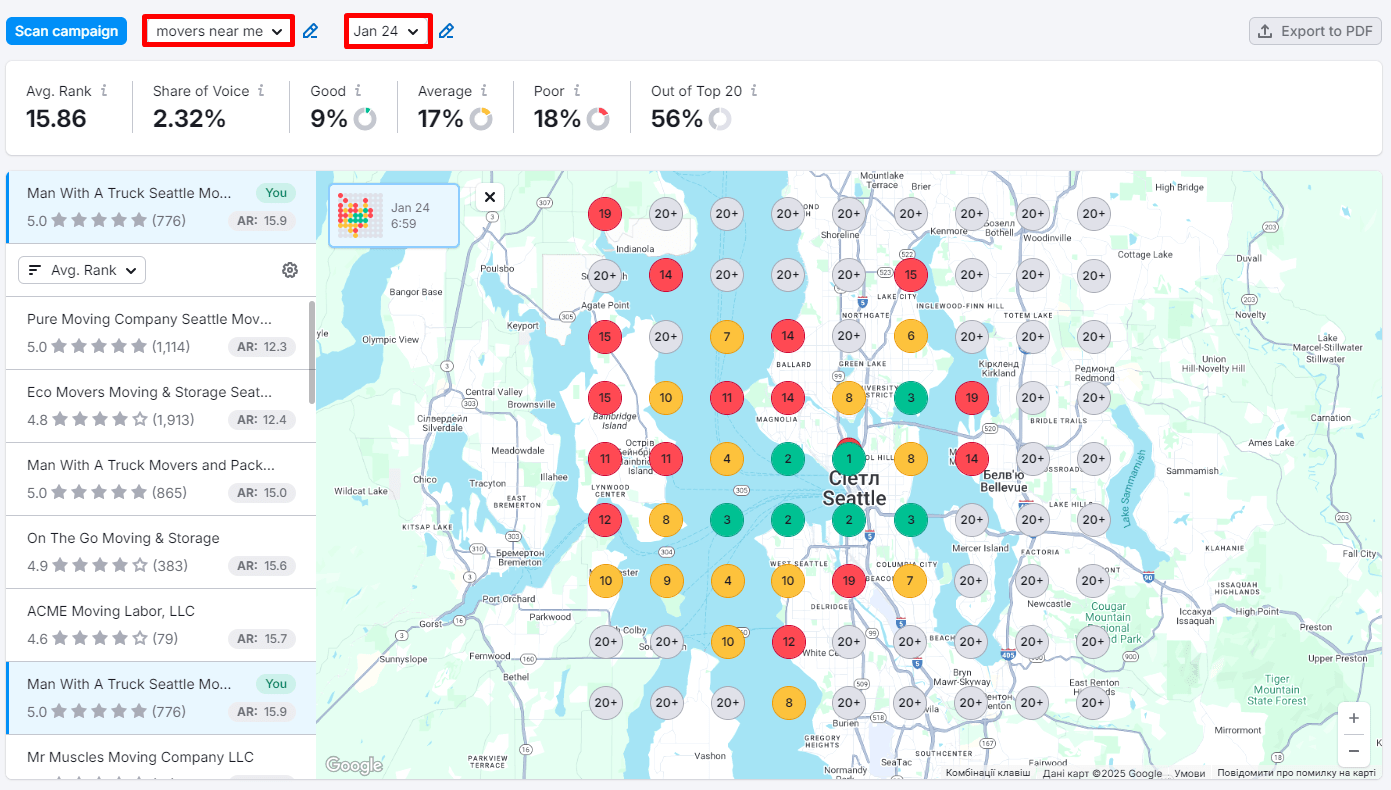Viewport: 1391px width, 790px height.
Task: Export the report to PDF
Action: (1315, 31)
